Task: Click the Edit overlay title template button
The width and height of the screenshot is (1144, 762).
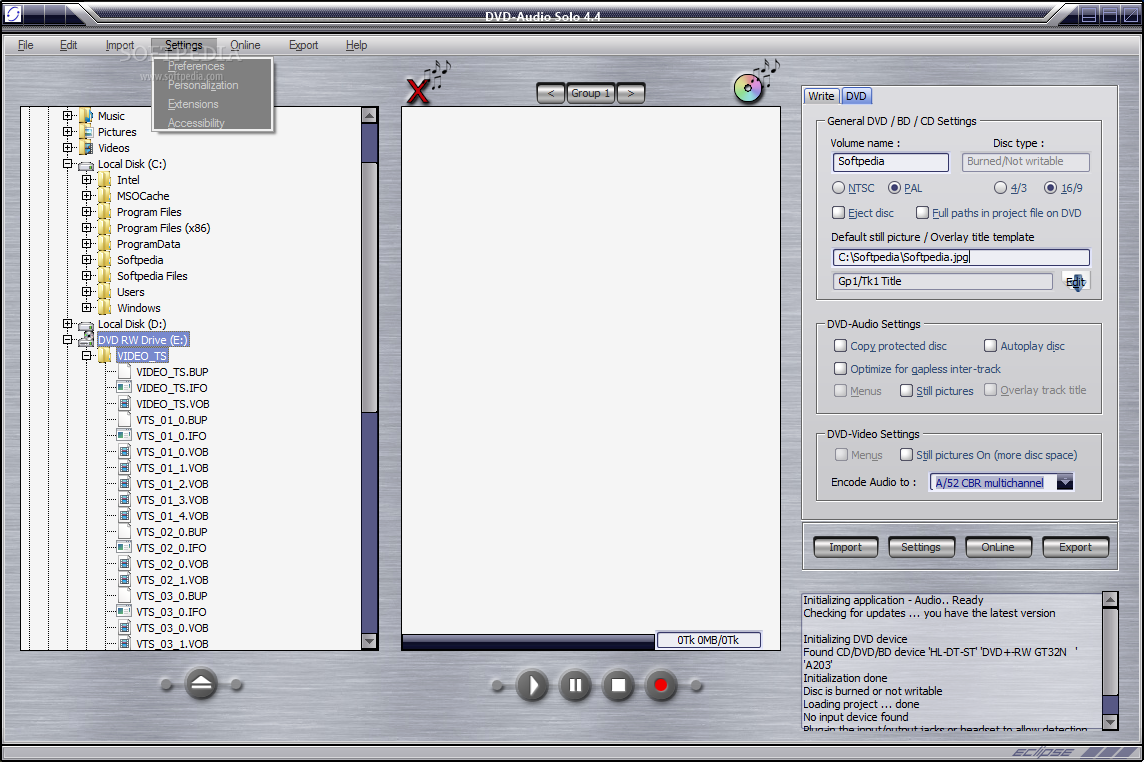Action: [x=1076, y=282]
